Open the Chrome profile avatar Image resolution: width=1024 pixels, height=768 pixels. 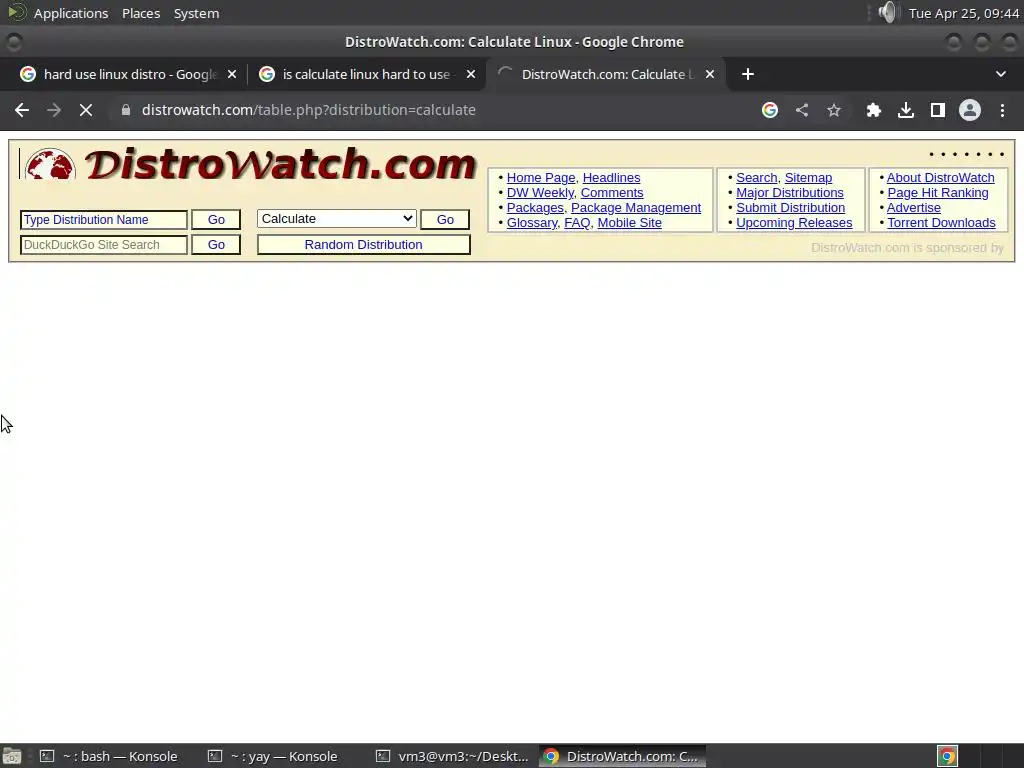[x=970, y=110]
